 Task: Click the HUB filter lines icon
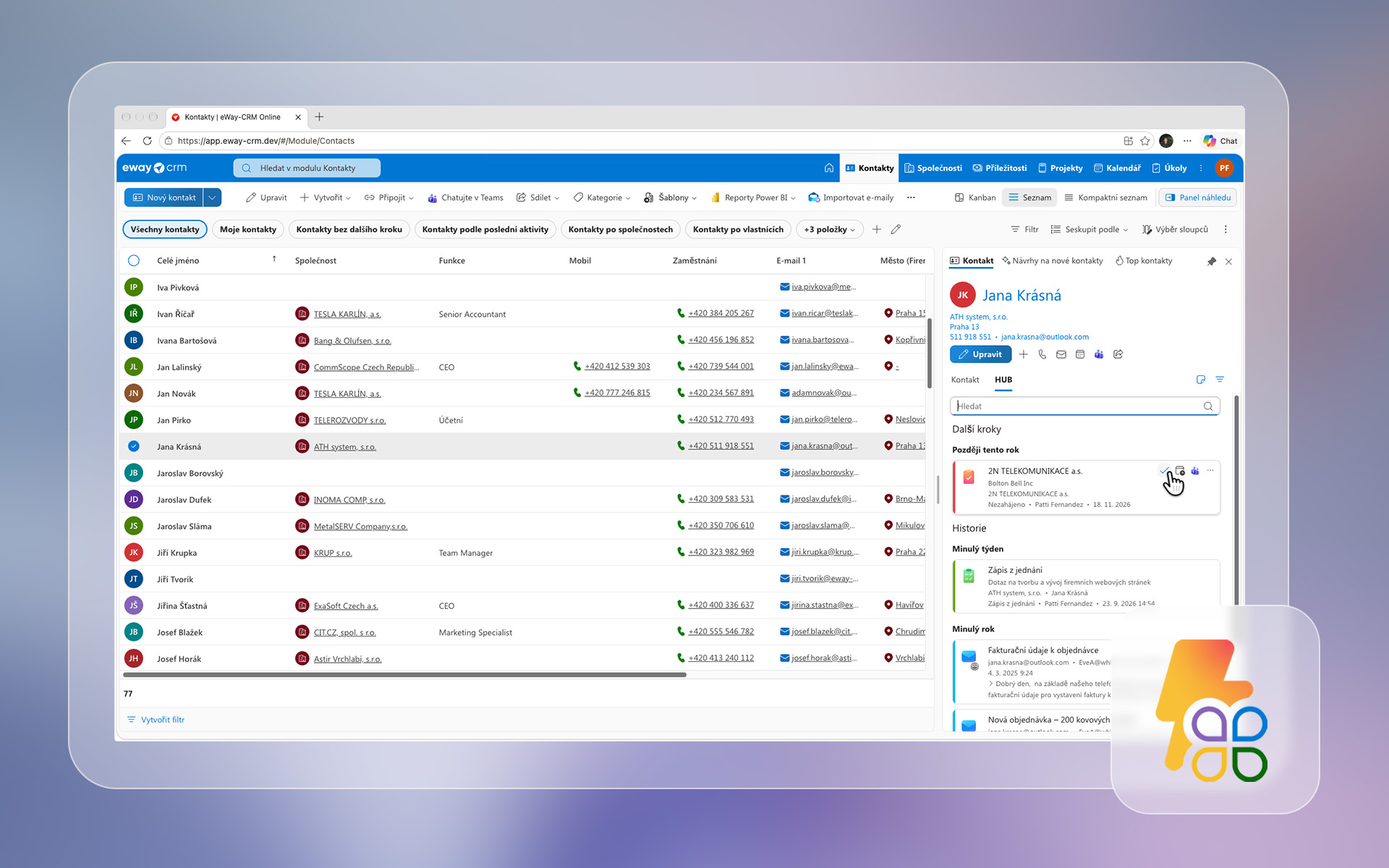click(x=1220, y=380)
